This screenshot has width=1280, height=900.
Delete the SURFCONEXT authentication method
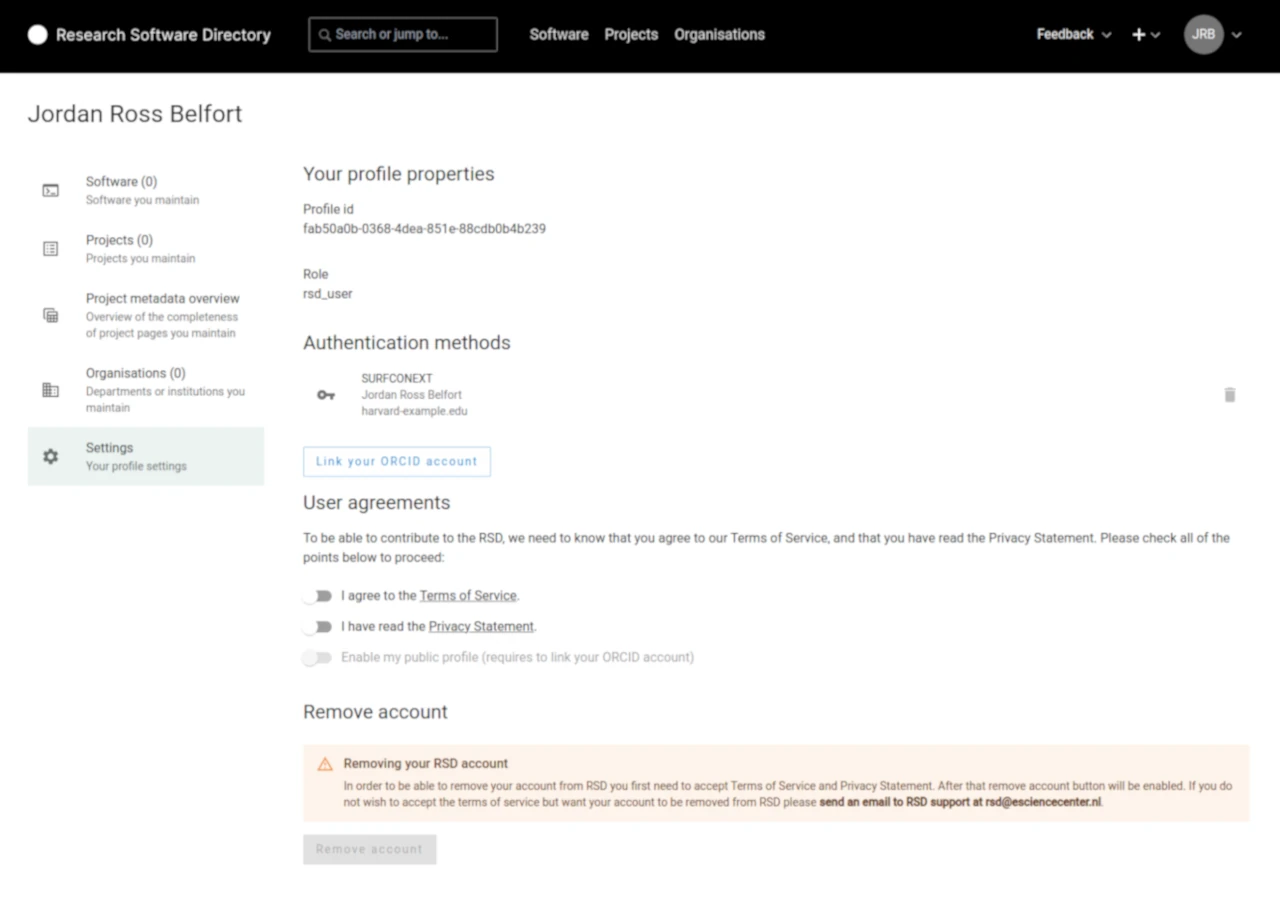pos(1229,395)
